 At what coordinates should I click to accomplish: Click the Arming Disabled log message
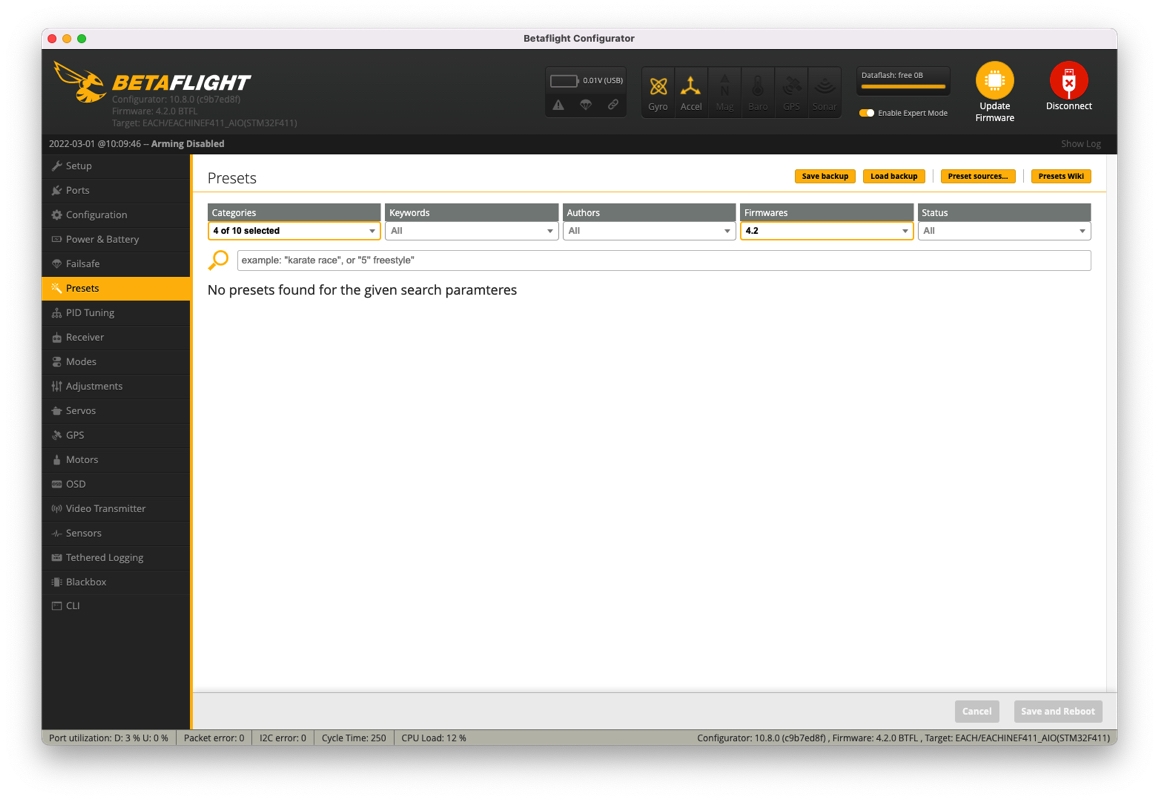click(x=188, y=143)
